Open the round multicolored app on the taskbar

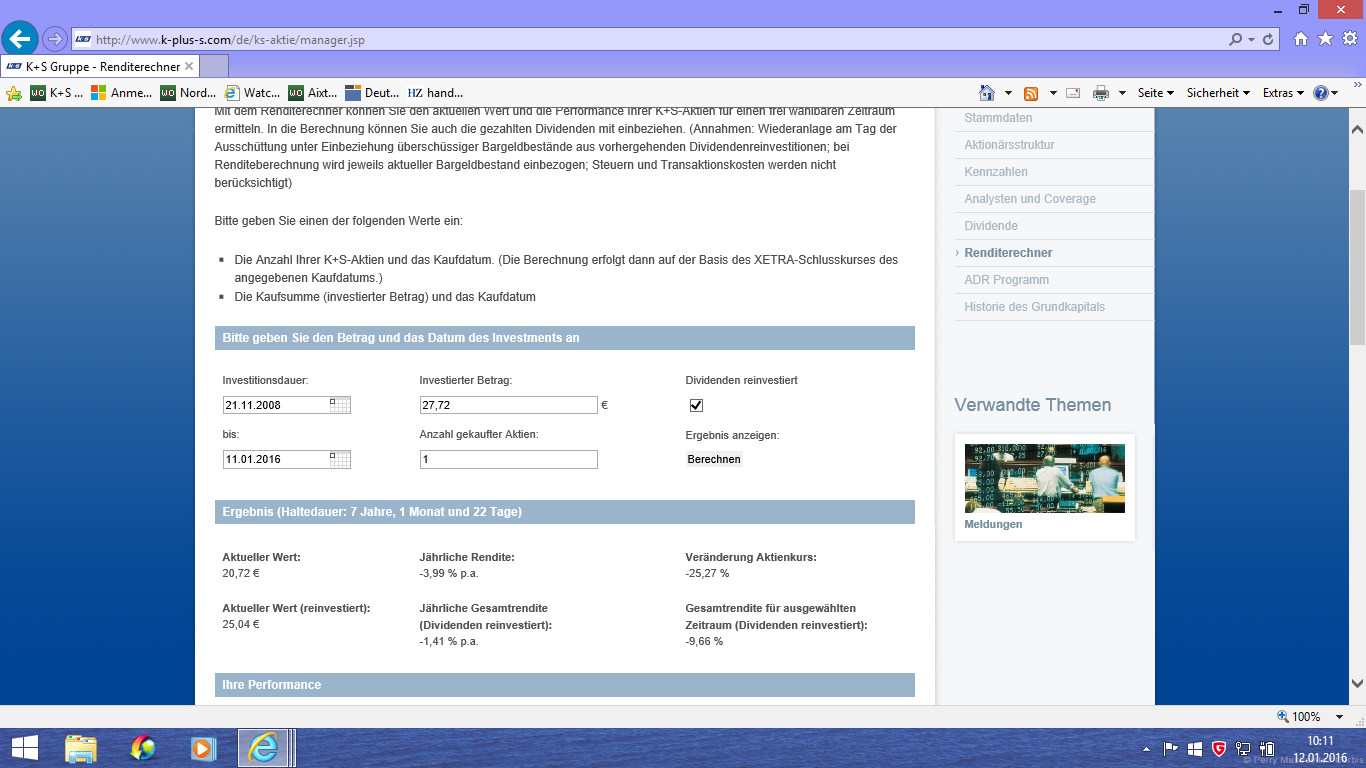coord(143,747)
